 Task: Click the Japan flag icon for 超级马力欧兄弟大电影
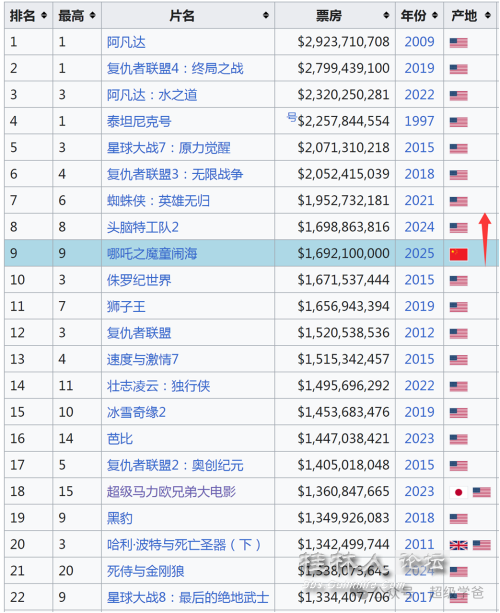459,492
